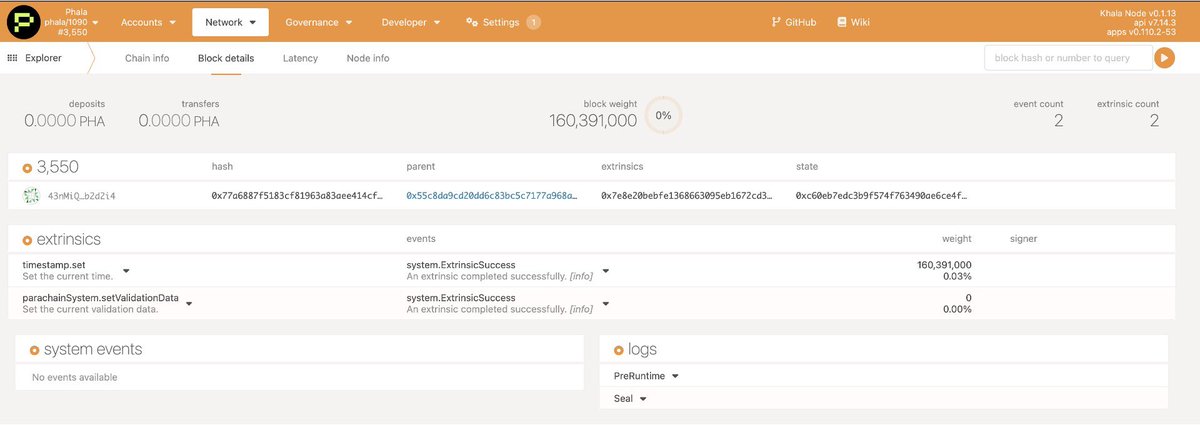Click the extrinsics root hash 0x7e8e20be

[x=686, y=196]
